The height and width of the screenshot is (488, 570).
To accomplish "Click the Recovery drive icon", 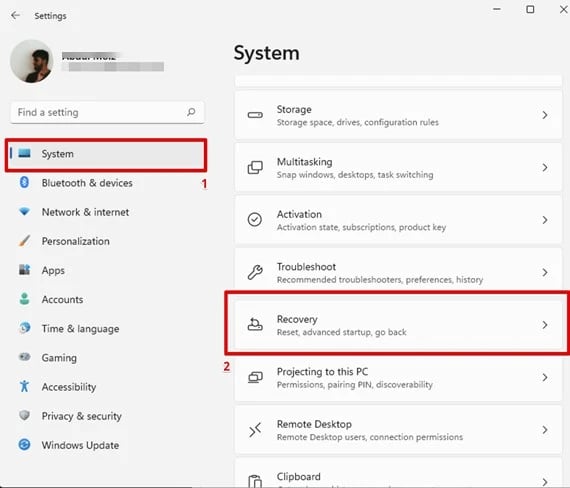I will [x=255, y=324].
